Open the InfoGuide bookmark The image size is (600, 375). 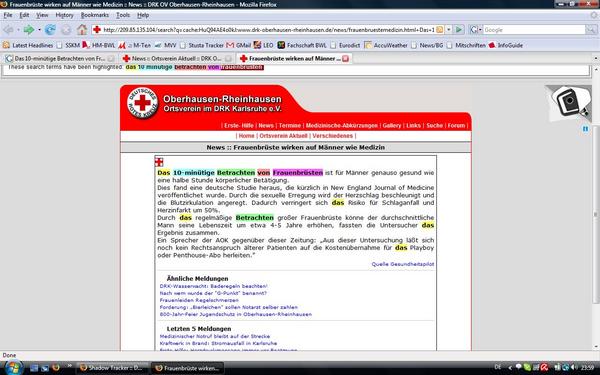505,45
